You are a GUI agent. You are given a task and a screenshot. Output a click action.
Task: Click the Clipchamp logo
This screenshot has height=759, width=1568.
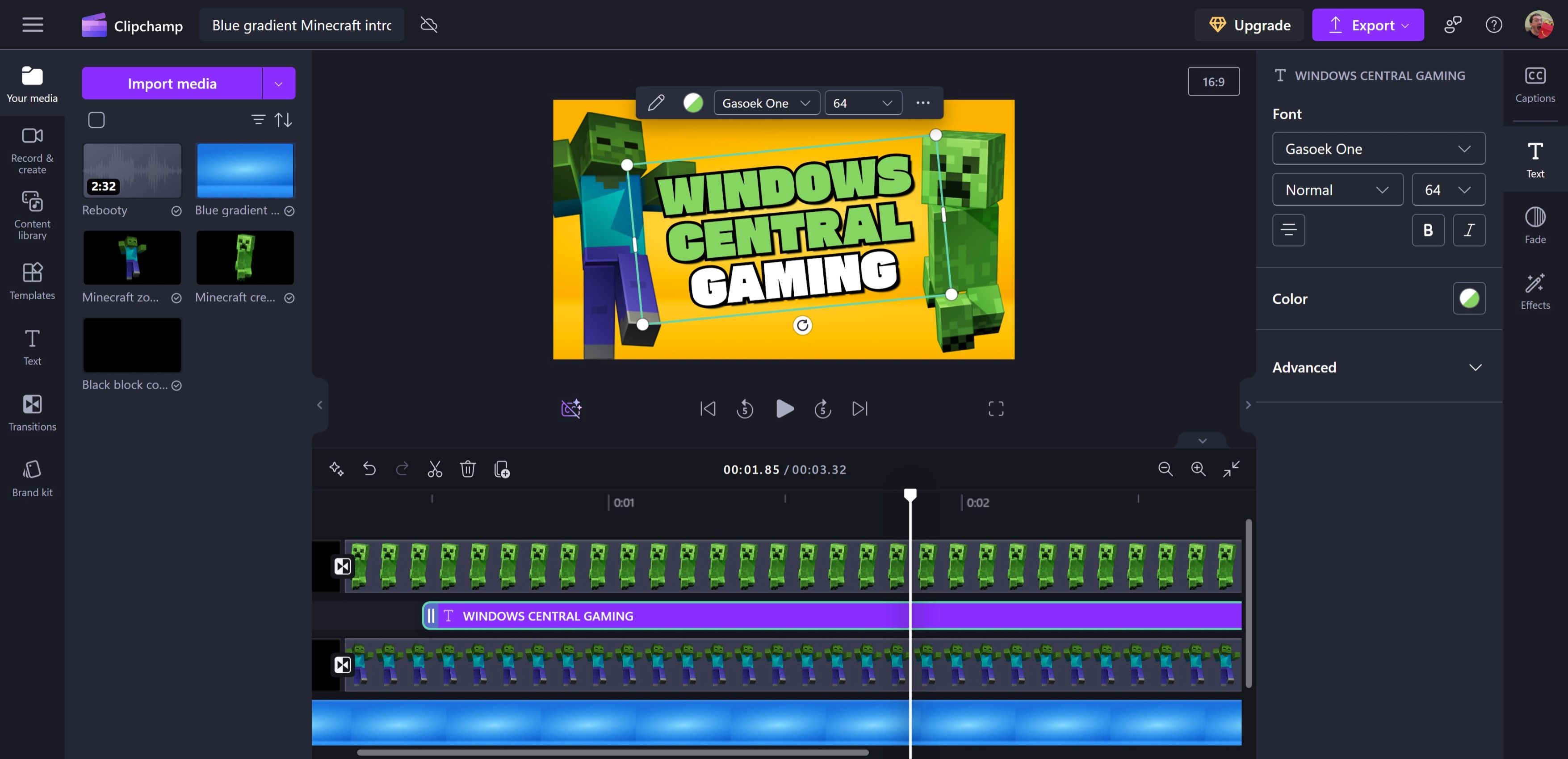(x=132, y=25)
